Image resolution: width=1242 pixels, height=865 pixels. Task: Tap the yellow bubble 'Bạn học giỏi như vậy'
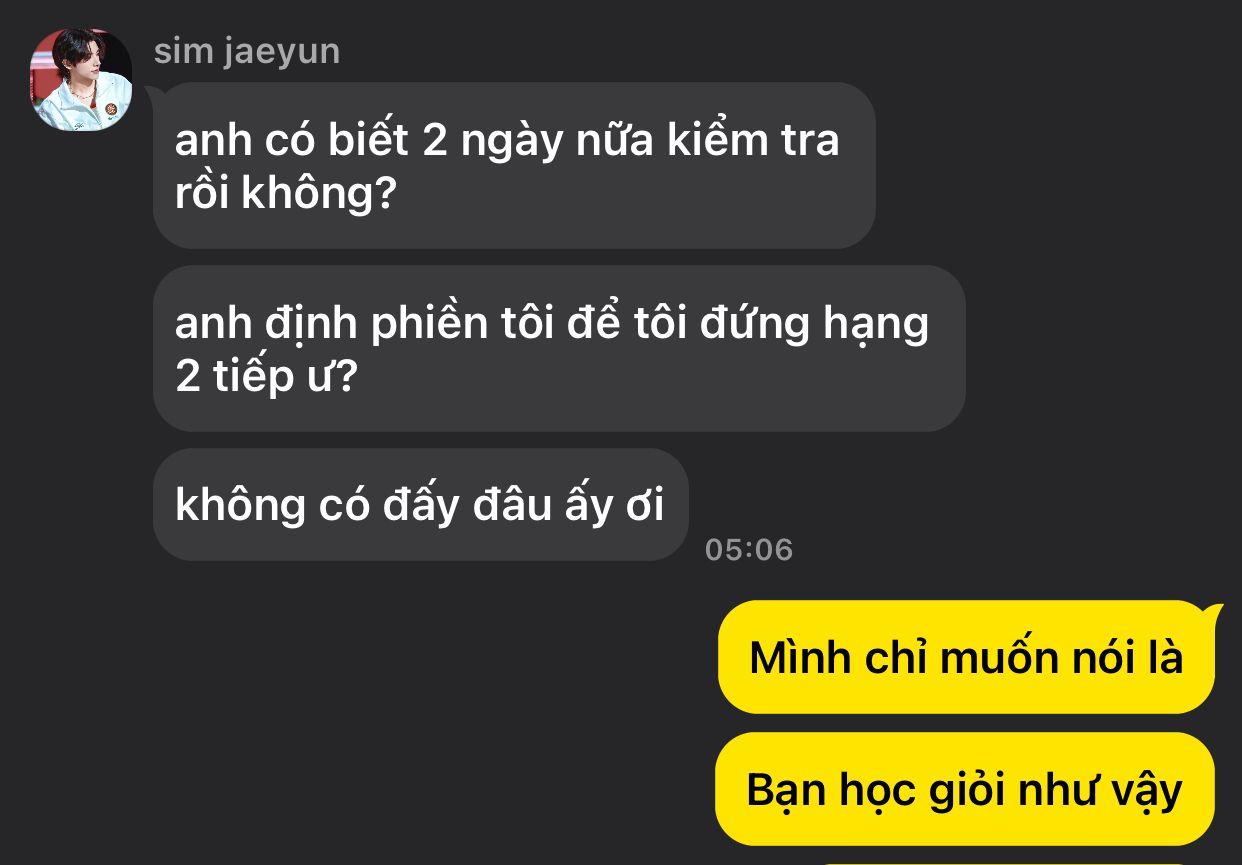964,789
